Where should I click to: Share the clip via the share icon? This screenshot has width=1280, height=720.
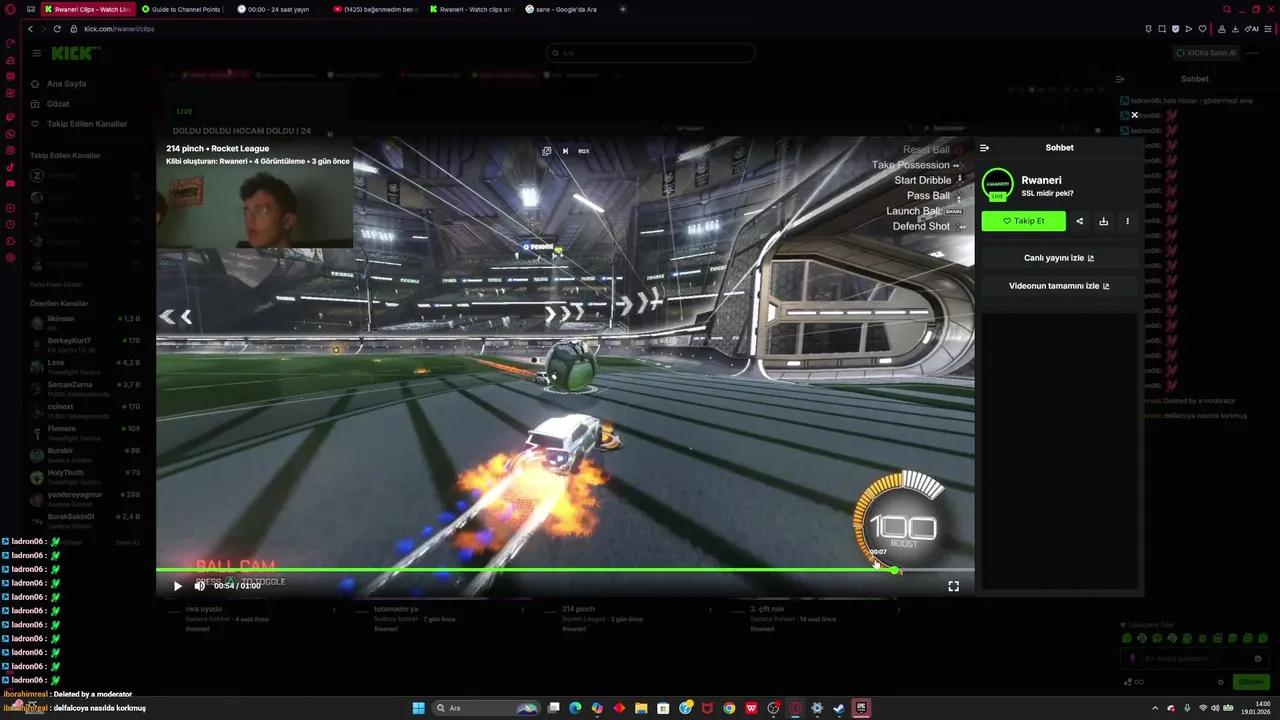[1079, 221]
